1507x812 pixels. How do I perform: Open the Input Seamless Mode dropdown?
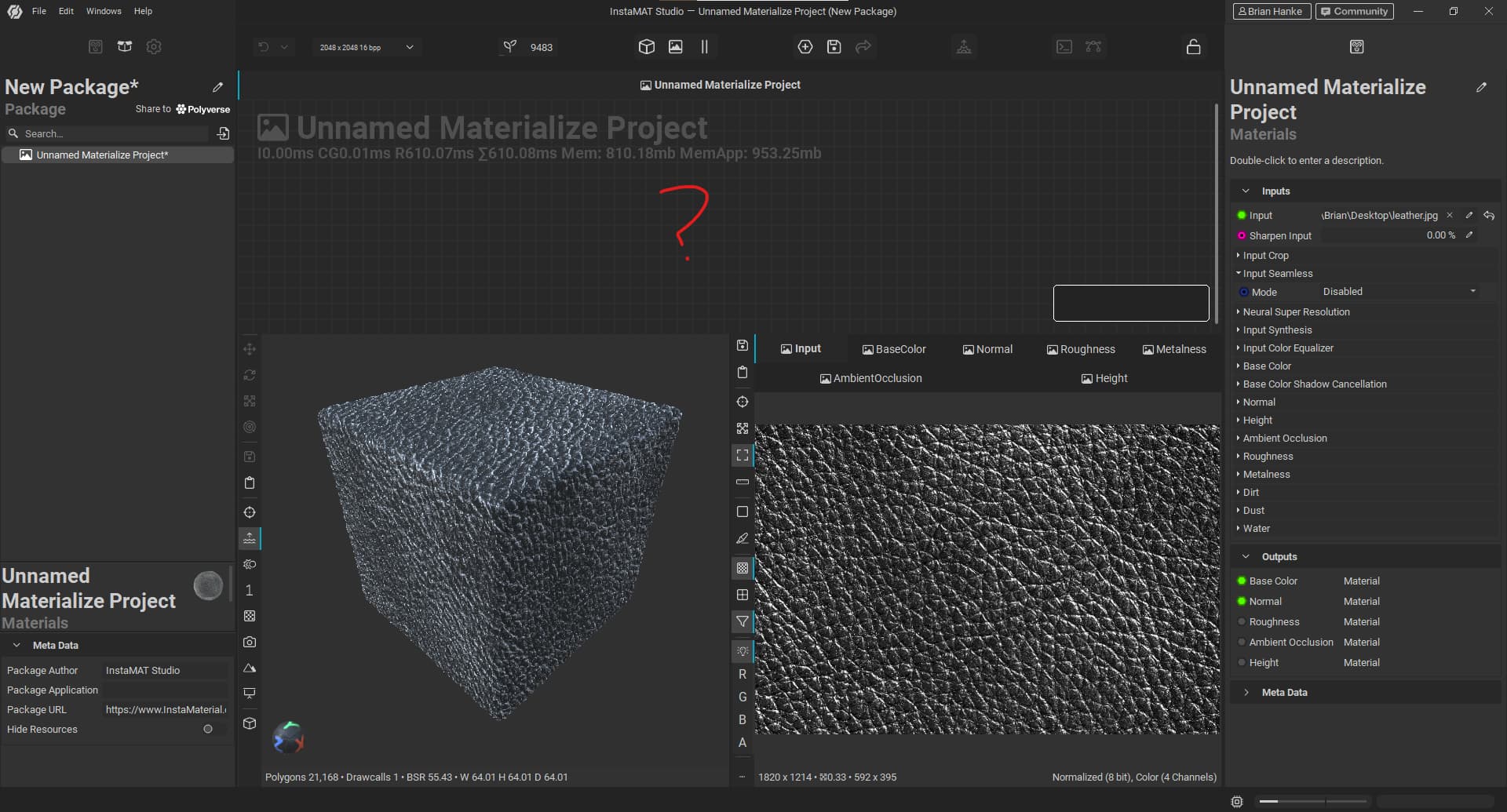(1397, 292)
